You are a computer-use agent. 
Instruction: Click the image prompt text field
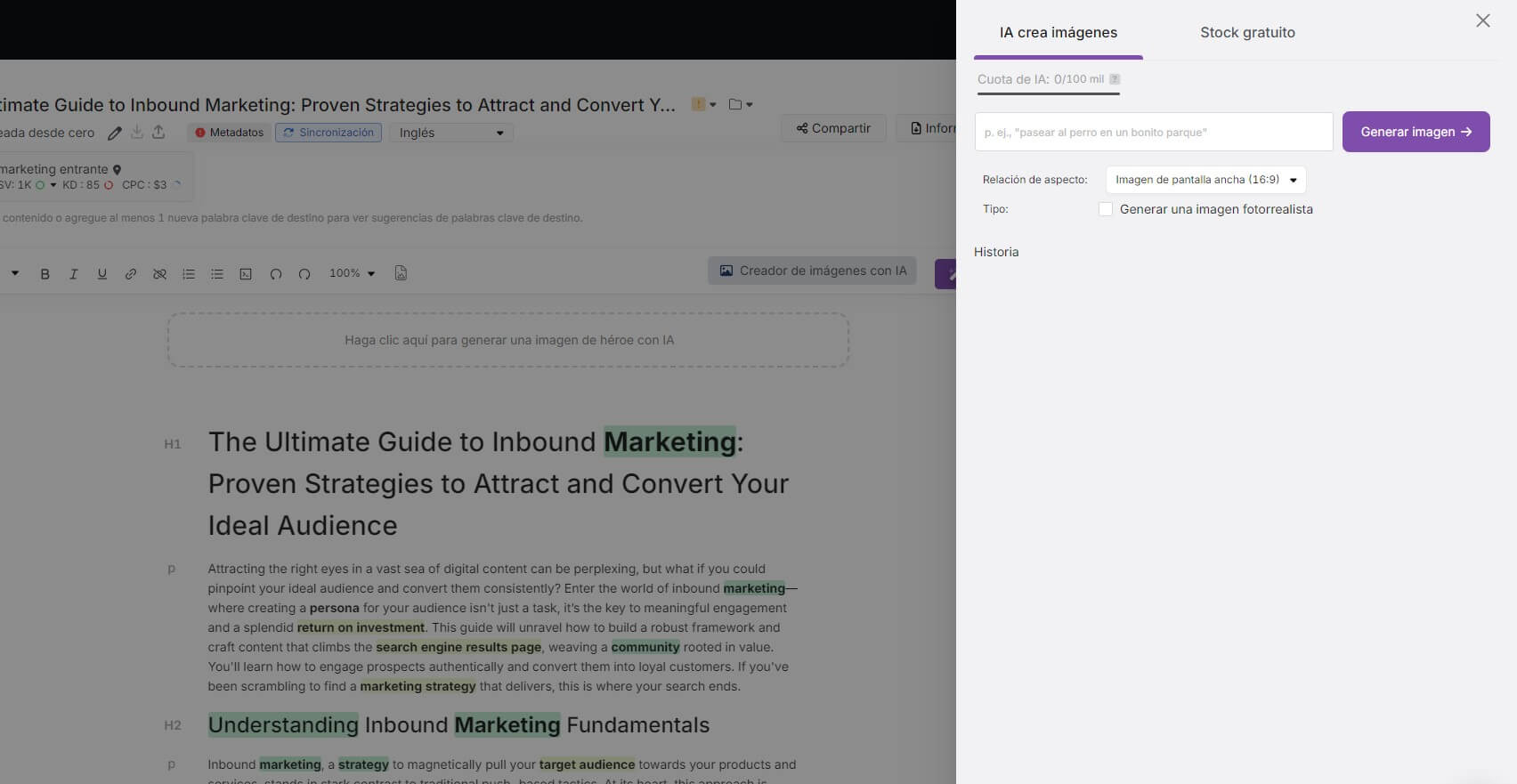pos(1153,132)
